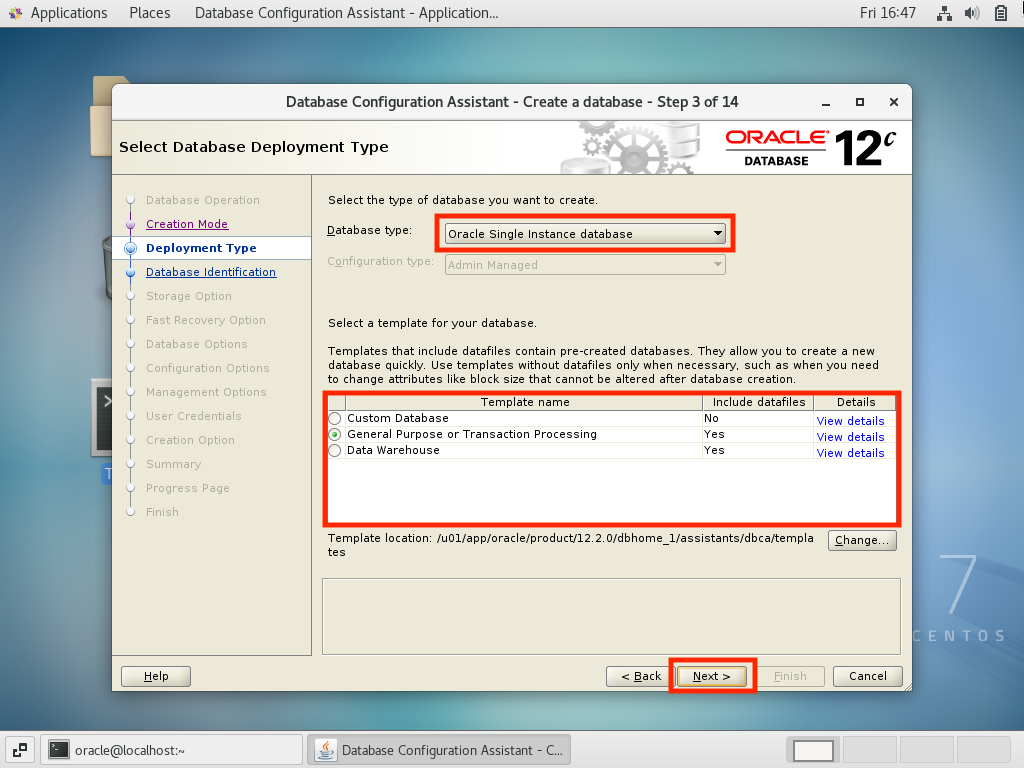Viewport: 1024px width, 768px height.
Task: Select the first workspace in switcher
Action: (813, 750)
